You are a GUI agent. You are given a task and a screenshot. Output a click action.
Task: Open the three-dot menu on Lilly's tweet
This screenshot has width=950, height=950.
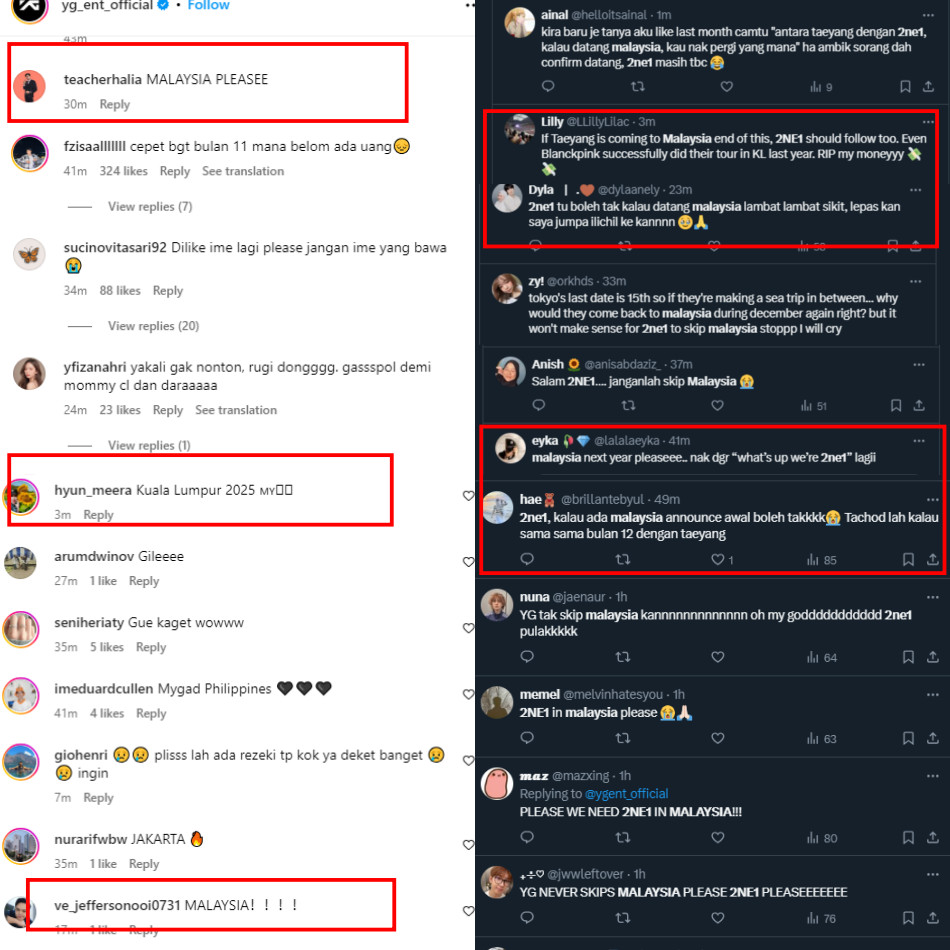point(928,122)
